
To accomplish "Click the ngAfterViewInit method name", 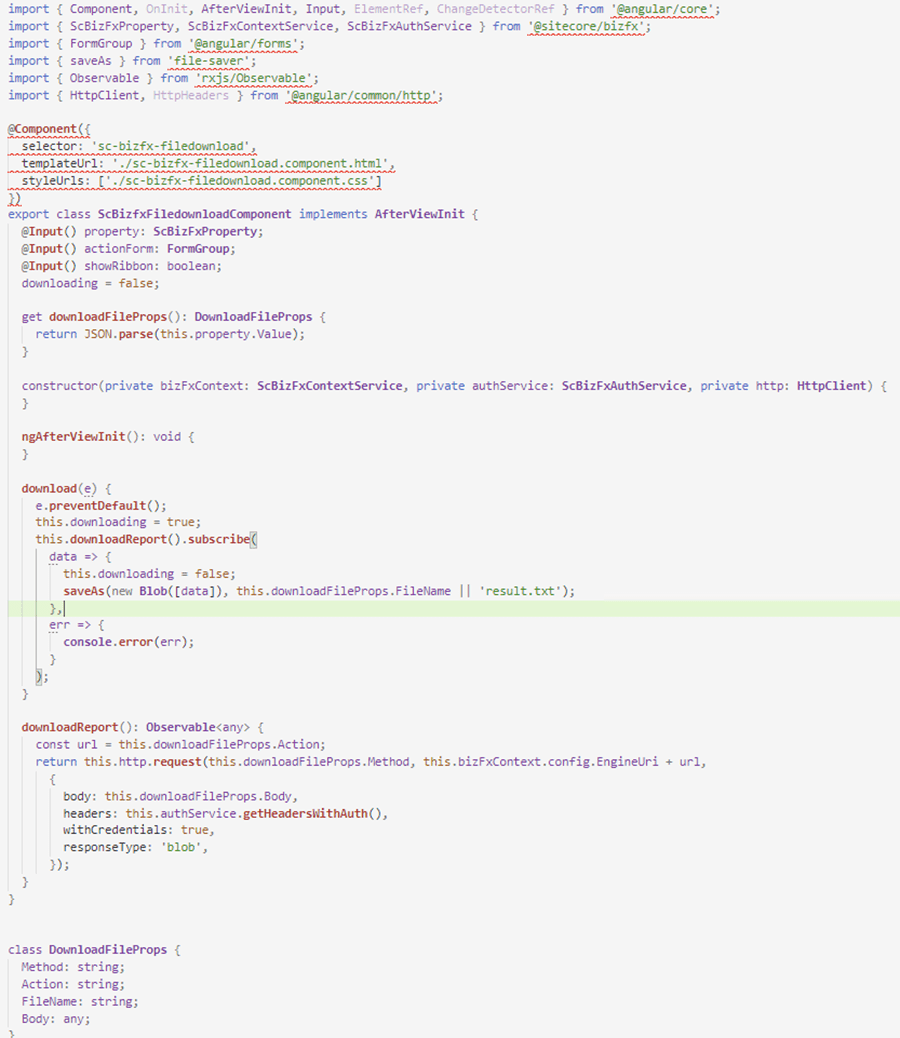I will [x=73, y=436].
